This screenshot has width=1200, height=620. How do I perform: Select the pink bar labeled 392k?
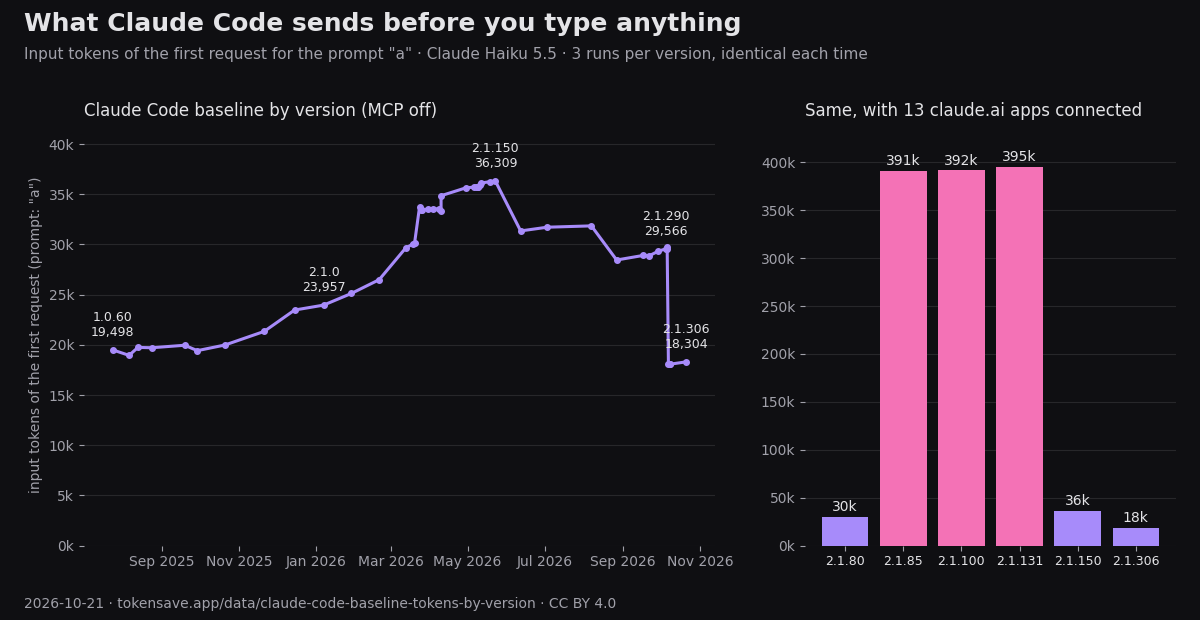961,358
